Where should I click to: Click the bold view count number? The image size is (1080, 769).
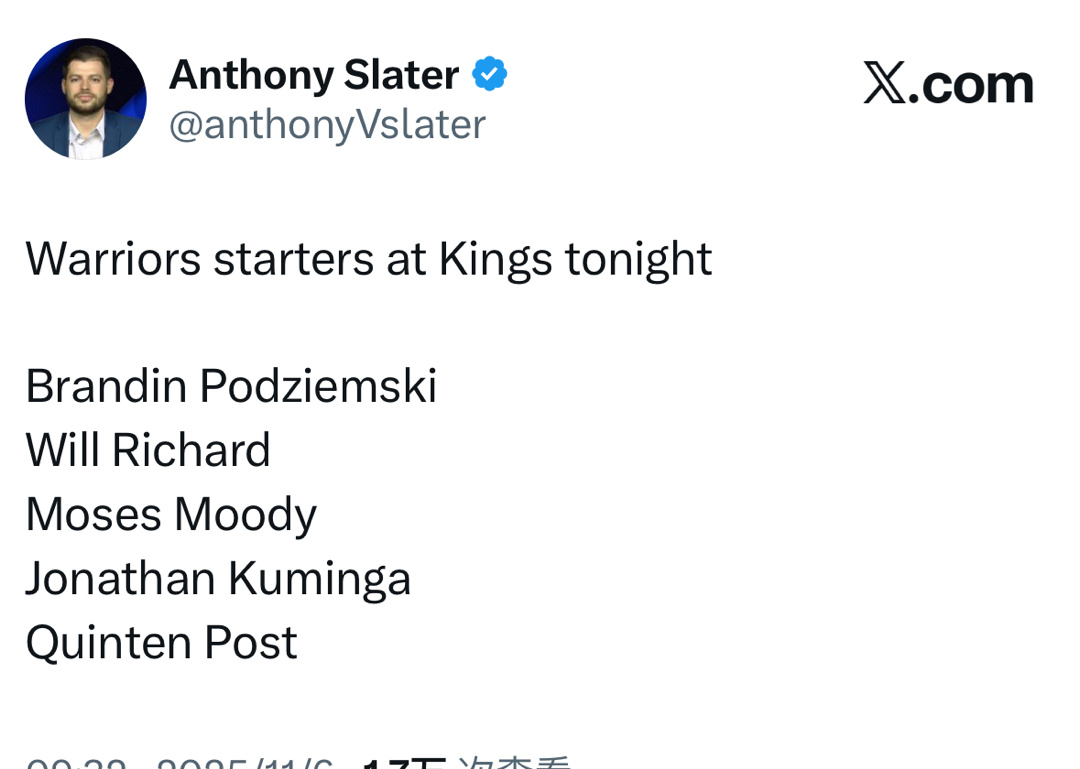point(403,764)
